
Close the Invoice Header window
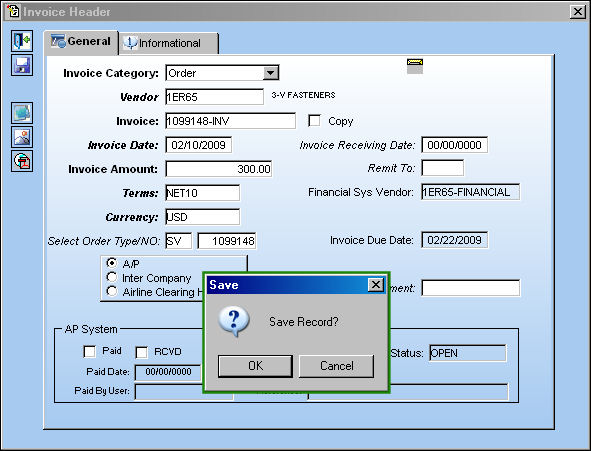coord(577,12)
